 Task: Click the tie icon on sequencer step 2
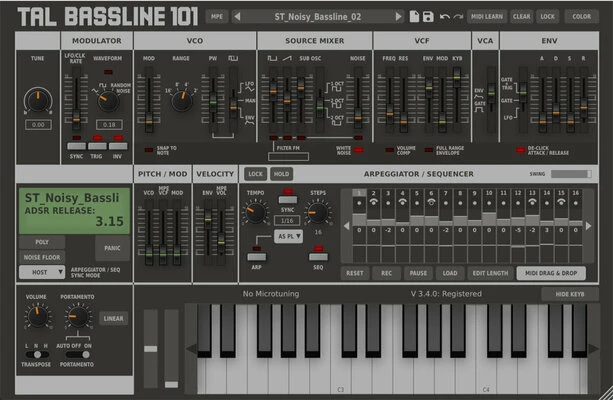(374, 202)
